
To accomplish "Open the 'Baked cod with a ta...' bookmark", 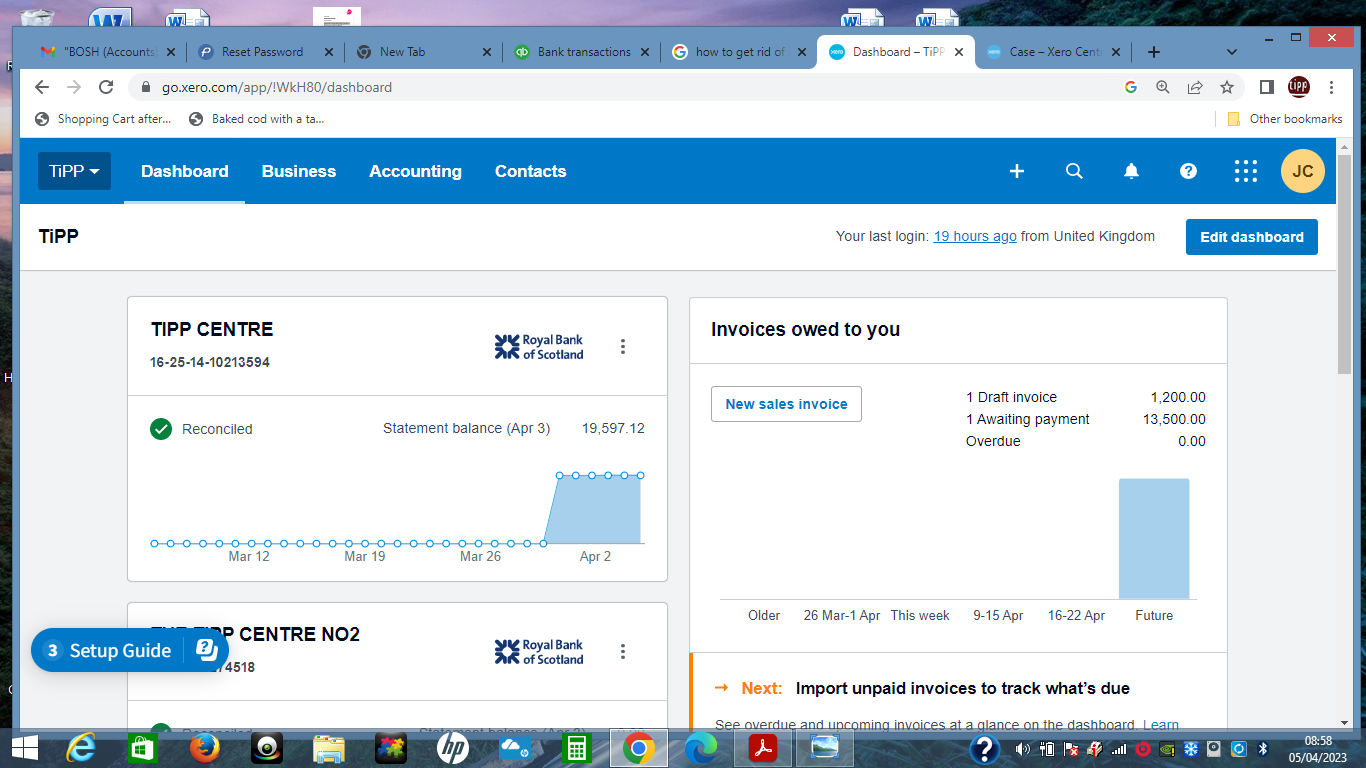I will tap(257, 119).
